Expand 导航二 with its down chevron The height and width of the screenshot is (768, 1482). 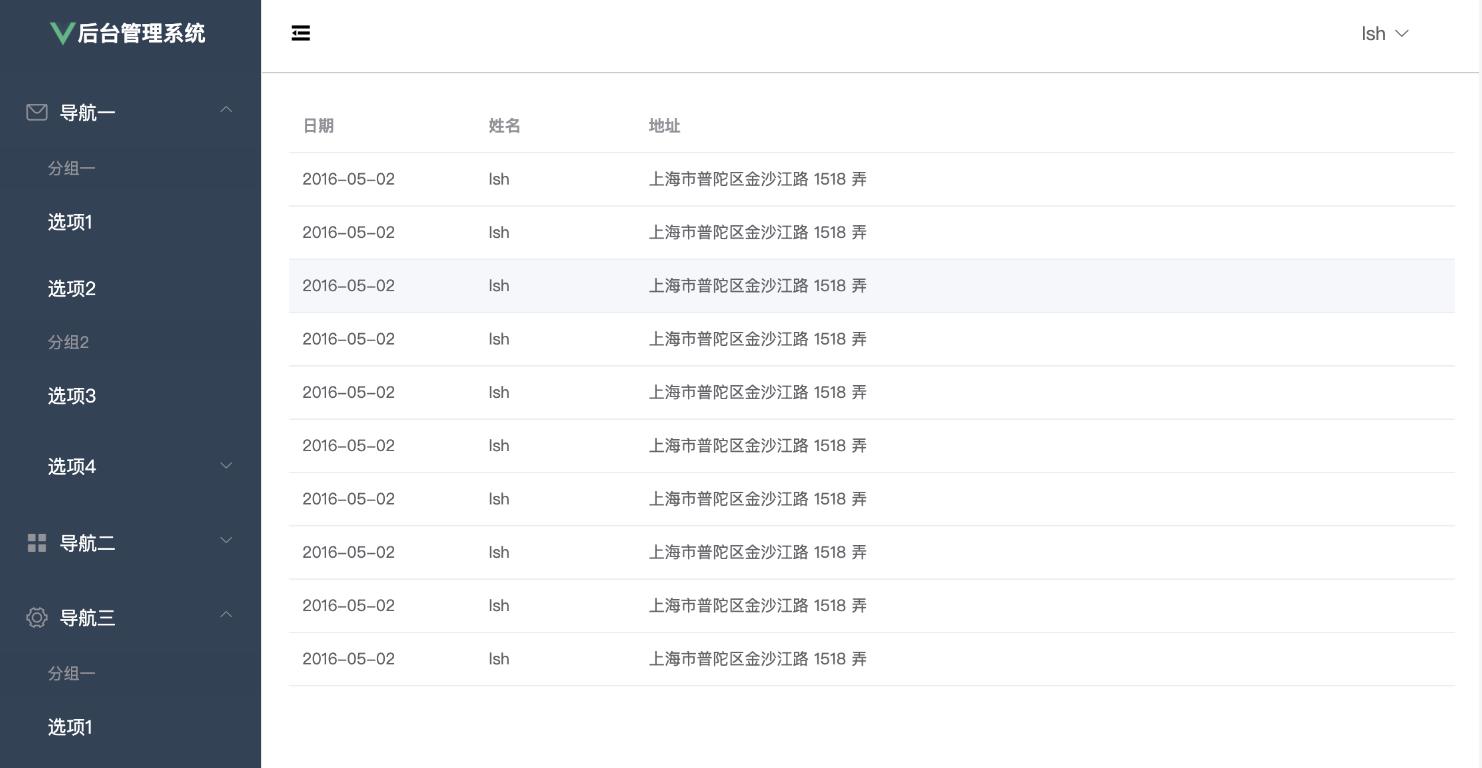(226, 541)
